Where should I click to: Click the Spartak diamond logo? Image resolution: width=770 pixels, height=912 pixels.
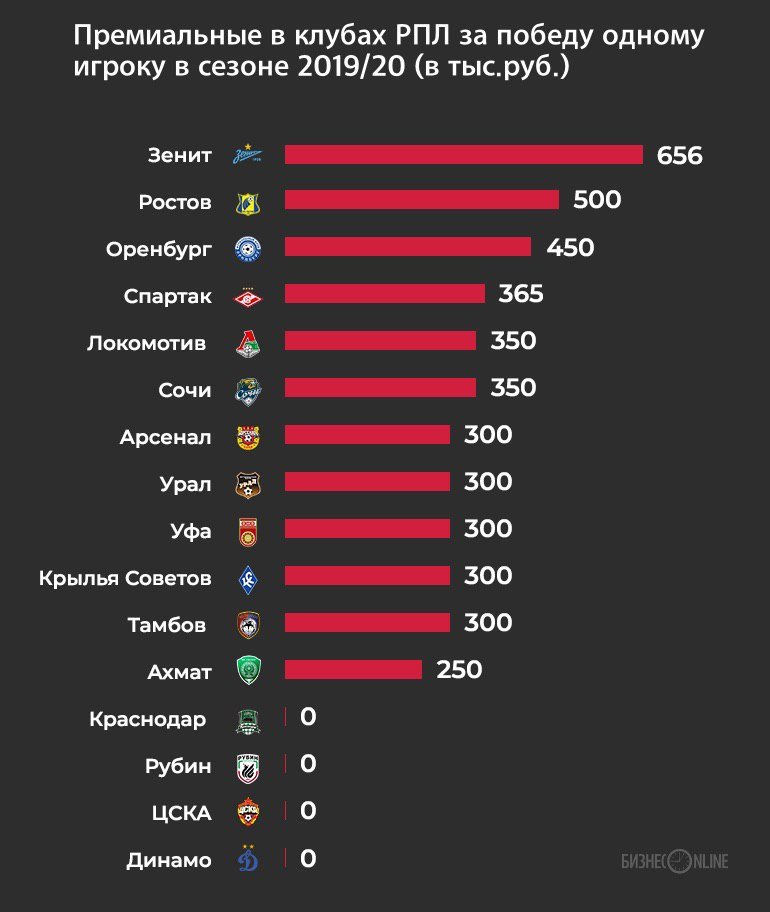[x=248, y=295]
